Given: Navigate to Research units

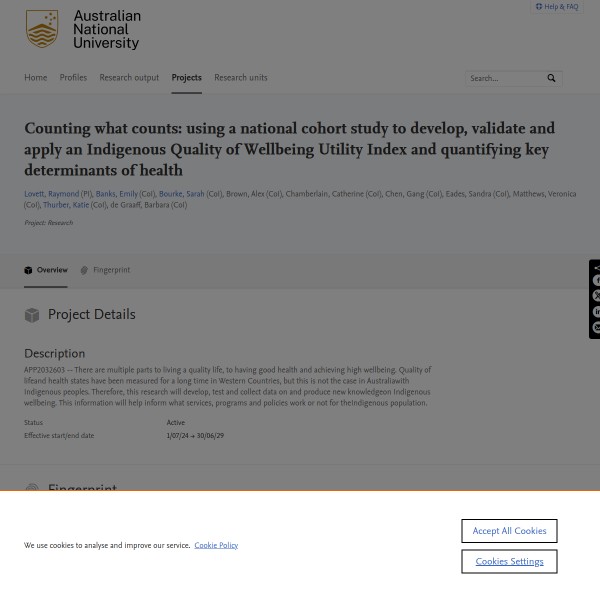Looking at the screenshot, I should [x=240, y=78].
